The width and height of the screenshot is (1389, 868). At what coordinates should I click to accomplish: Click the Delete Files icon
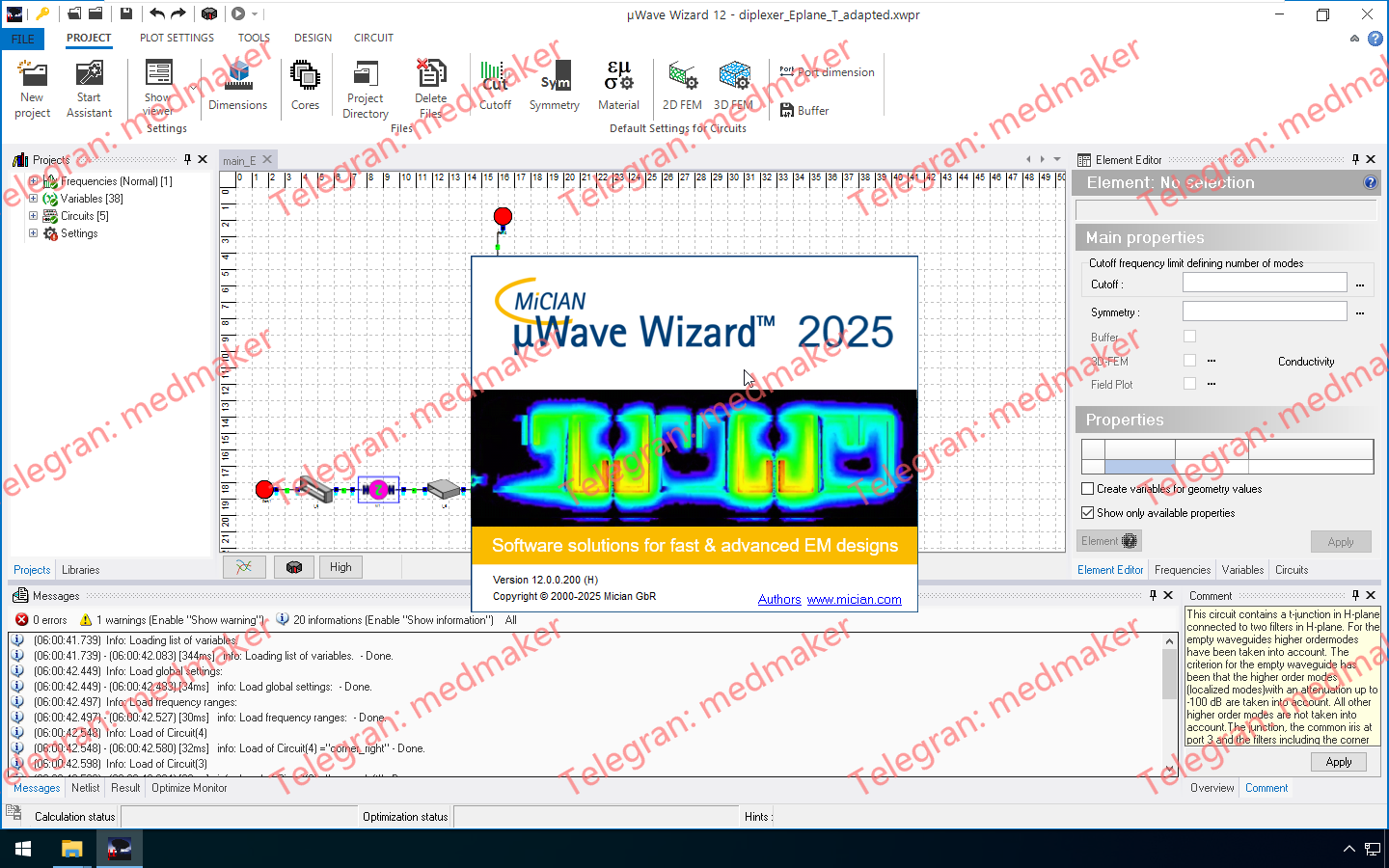pyautogui.click(x=430, y=89)
